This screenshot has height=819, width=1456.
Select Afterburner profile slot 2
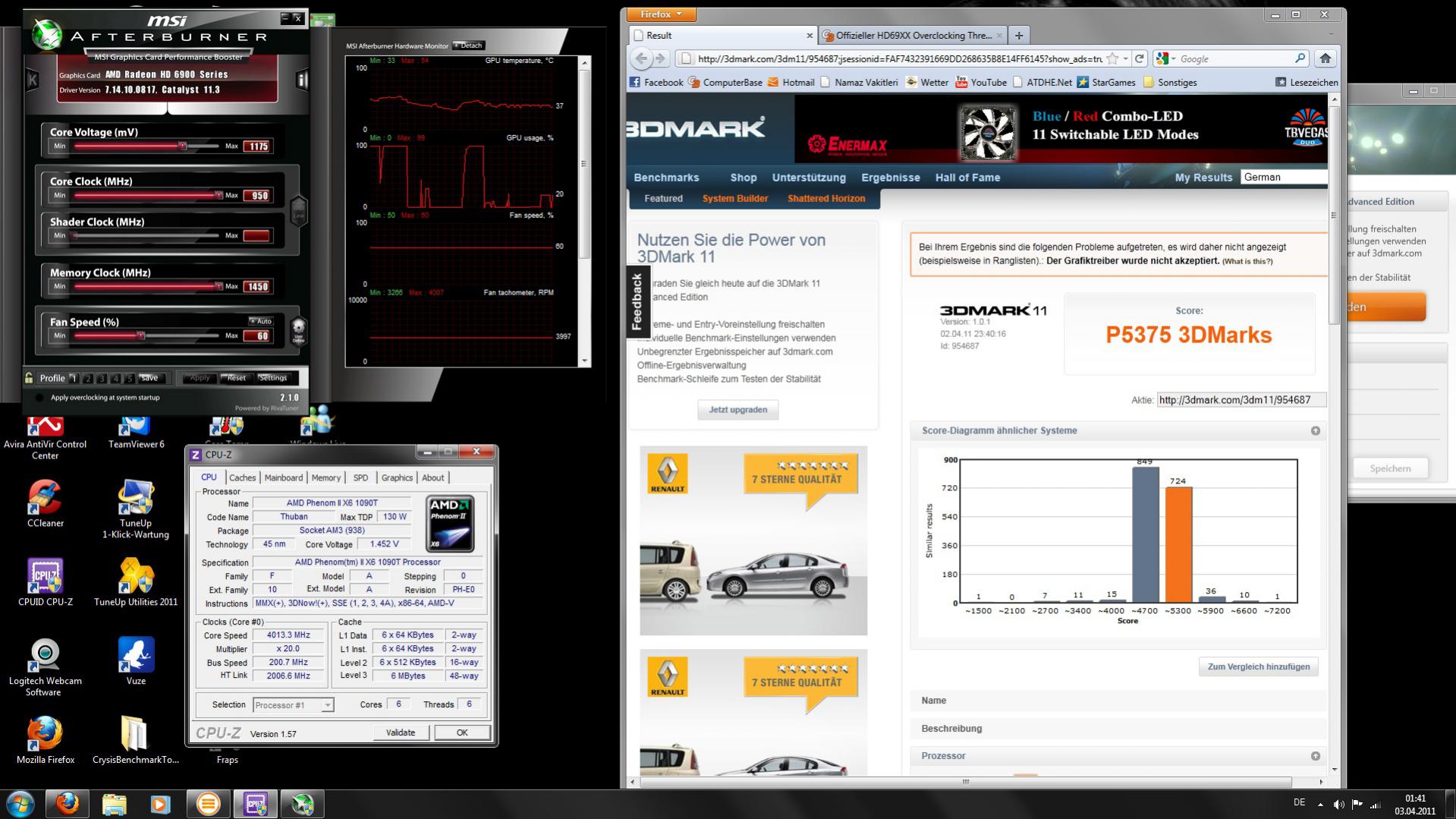coord(88,378)
